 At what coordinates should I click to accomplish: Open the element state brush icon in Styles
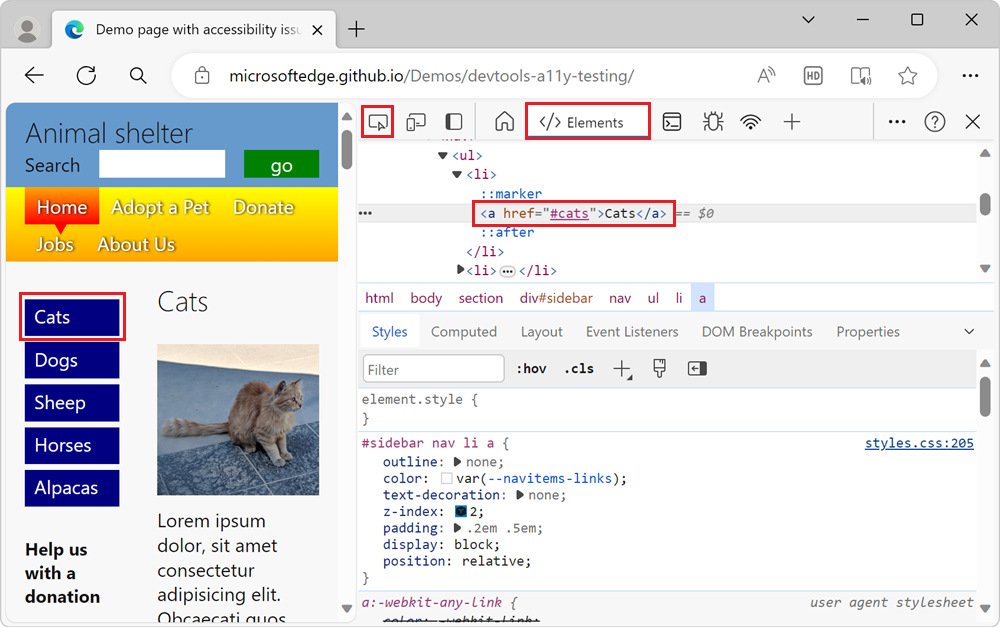tap(659, 368)
